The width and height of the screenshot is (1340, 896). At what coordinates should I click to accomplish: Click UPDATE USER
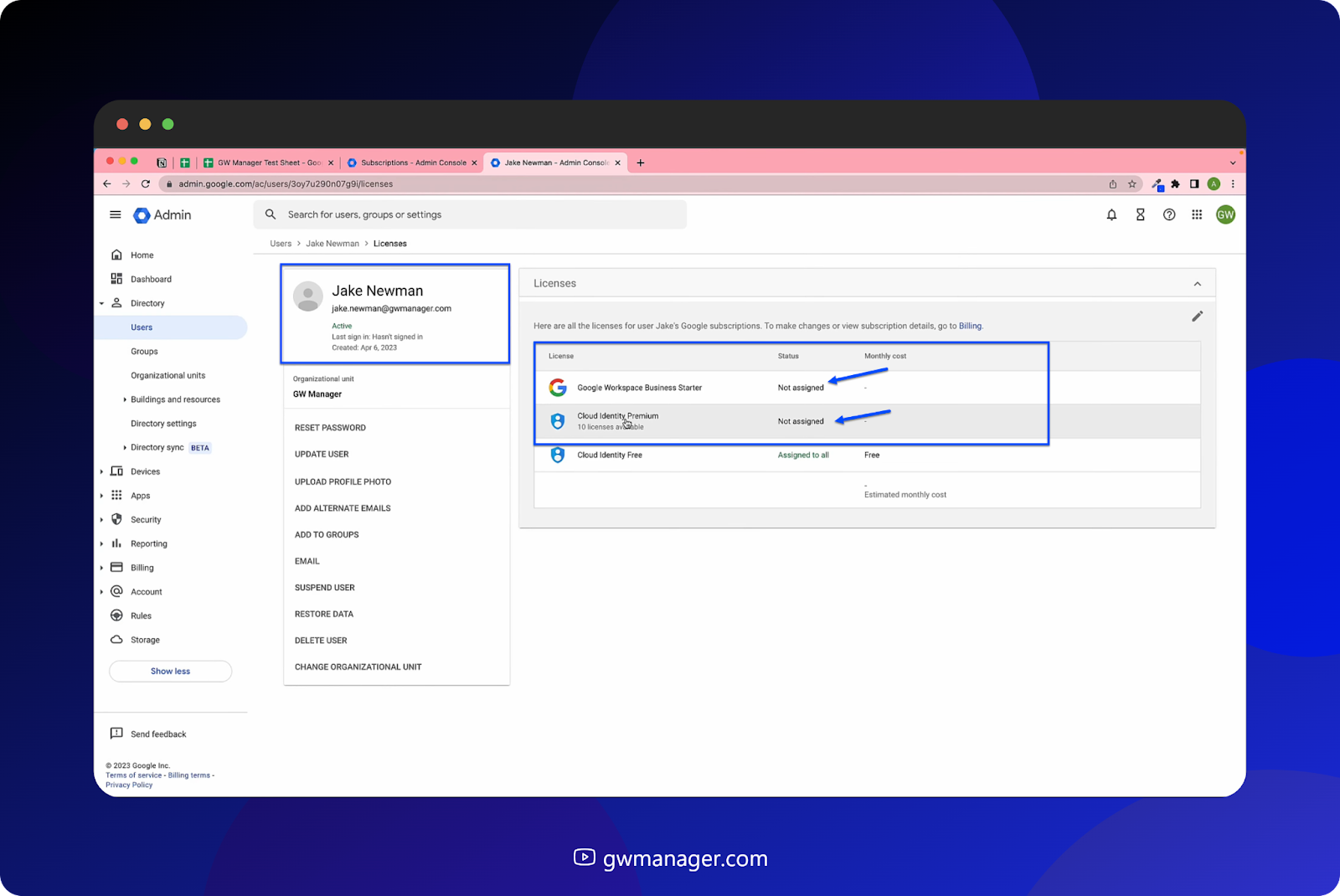coord(322,455)
